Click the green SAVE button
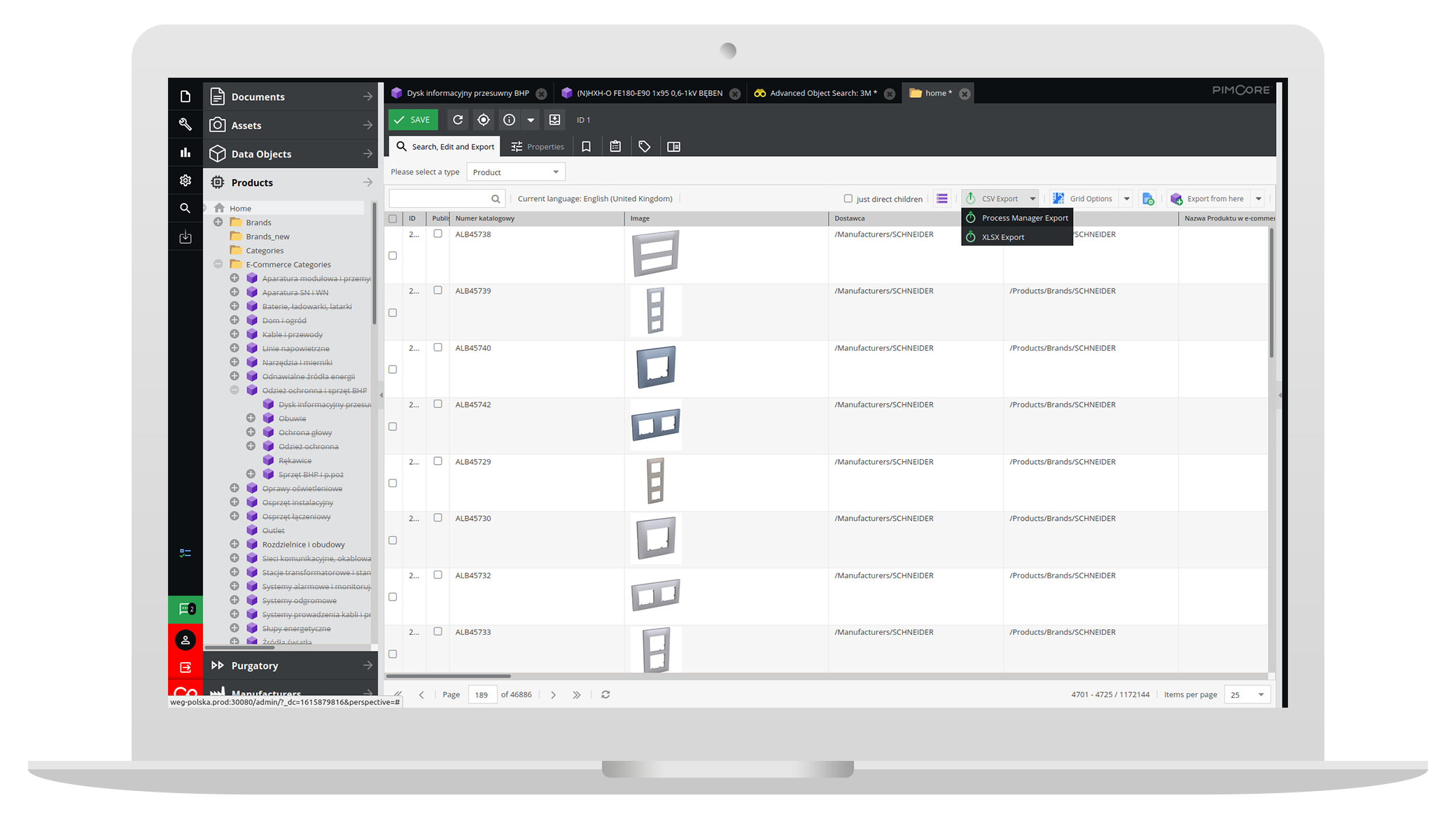This screenshot has height=819, width=1456. pyautogui.click(x=413, y=120)
